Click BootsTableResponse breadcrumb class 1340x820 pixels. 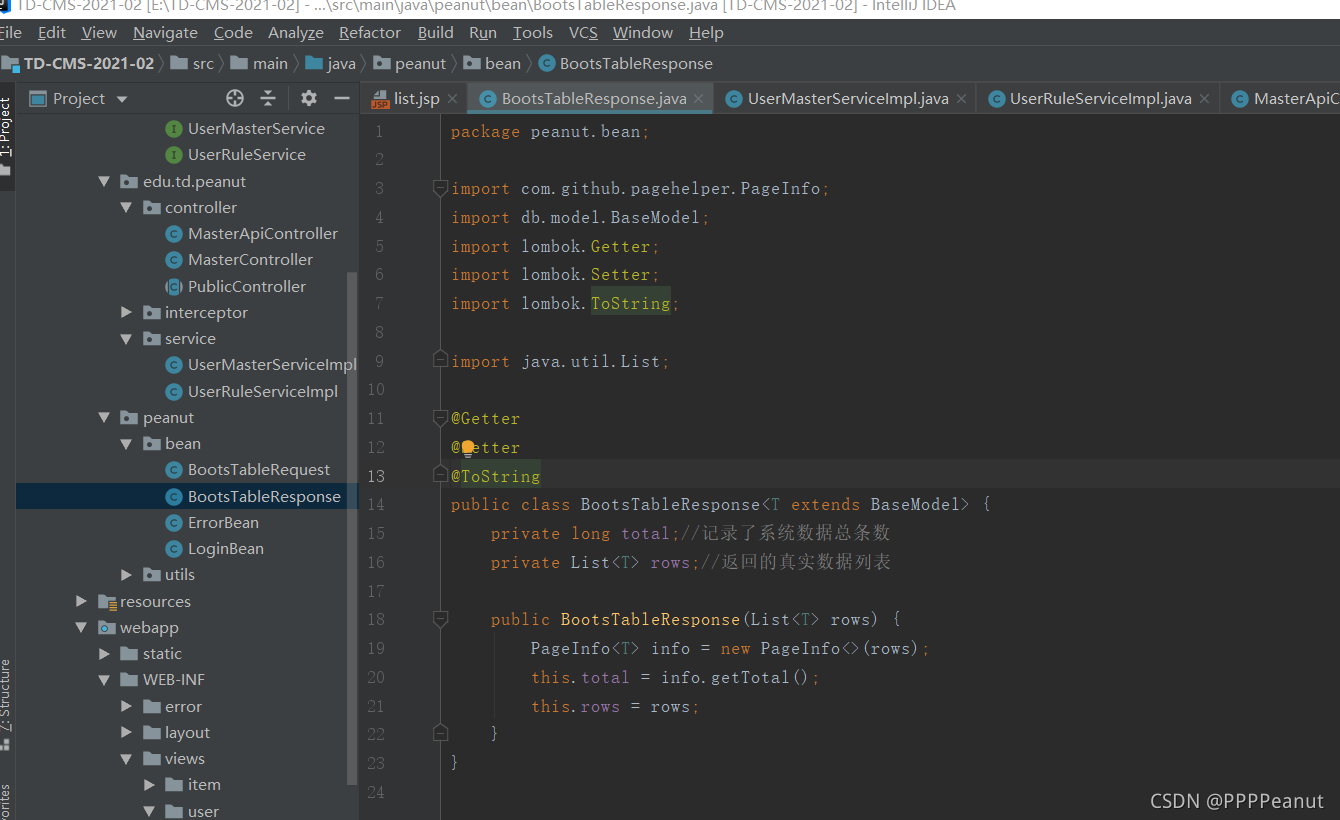coord(626,63)
